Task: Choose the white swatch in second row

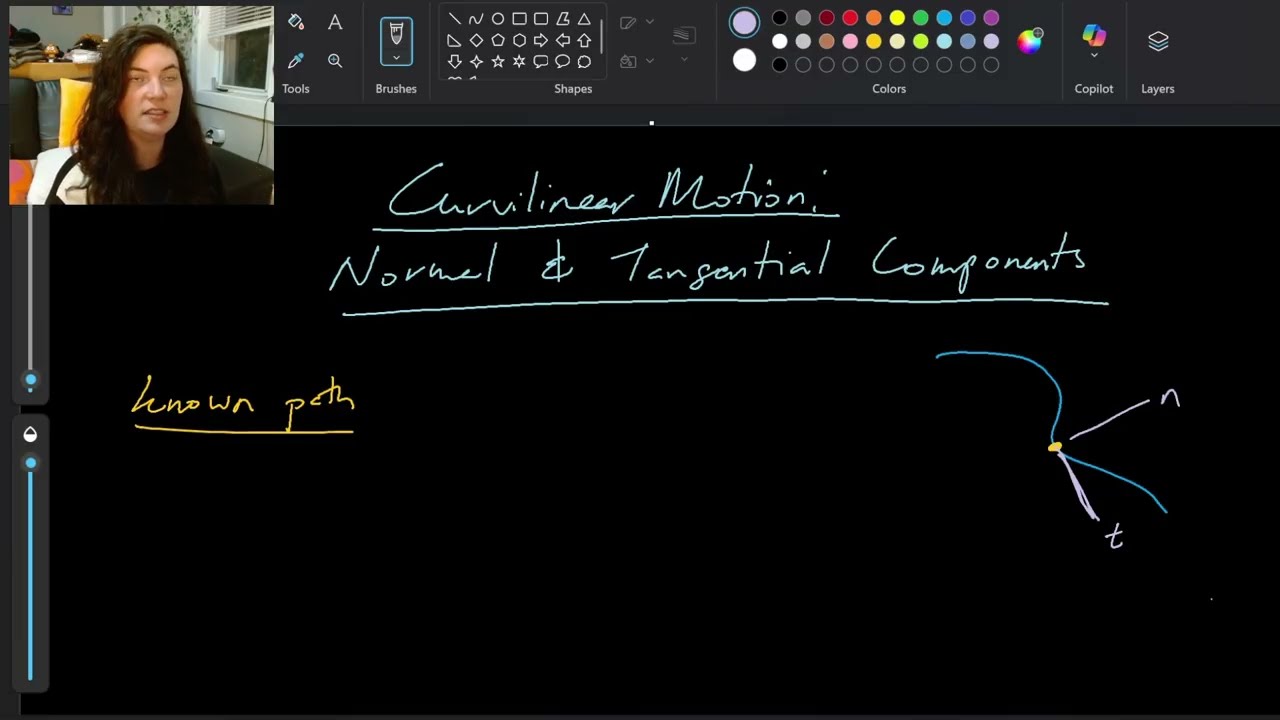Action: 780,41
